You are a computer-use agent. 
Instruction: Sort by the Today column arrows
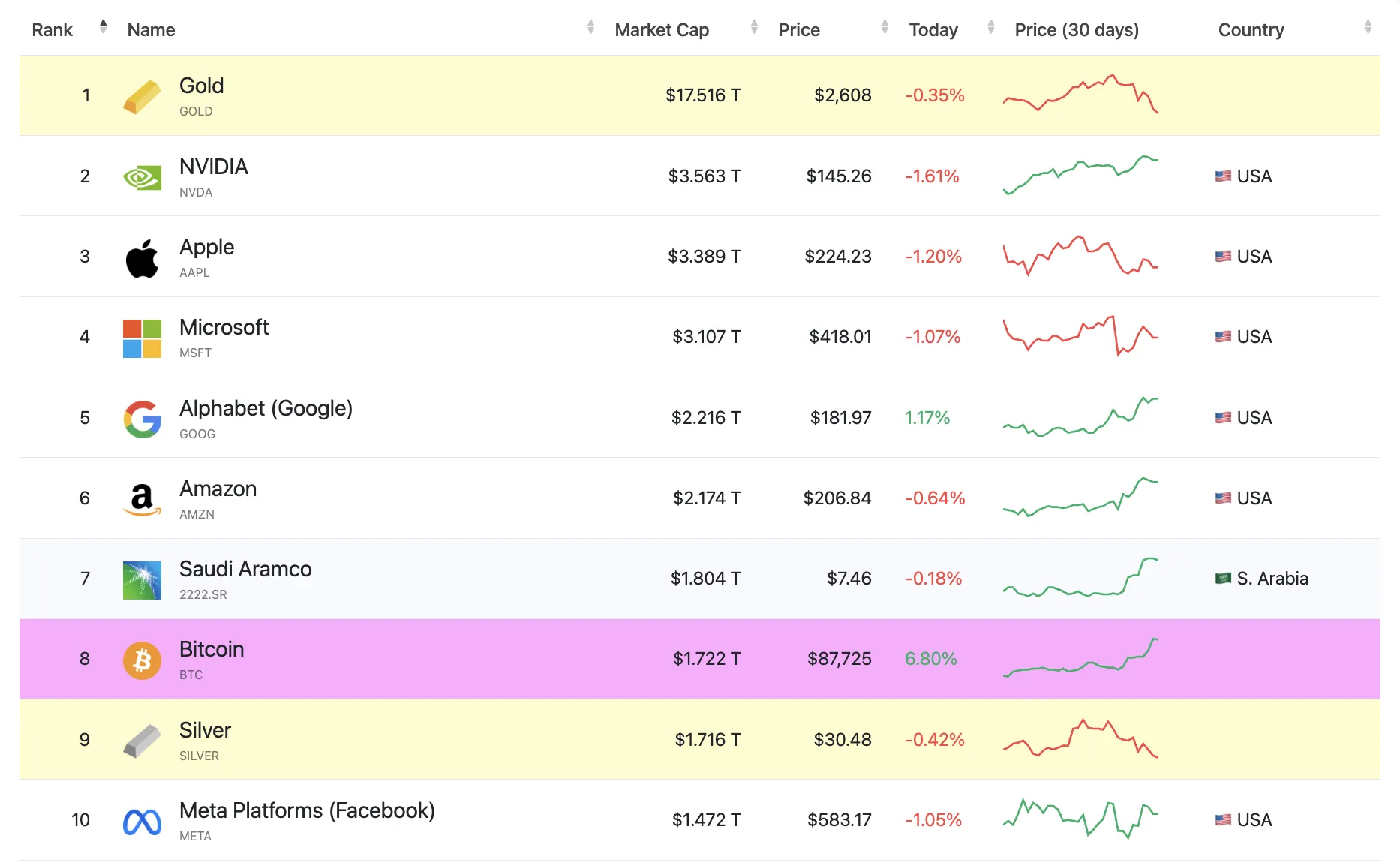tap(991, 27)
